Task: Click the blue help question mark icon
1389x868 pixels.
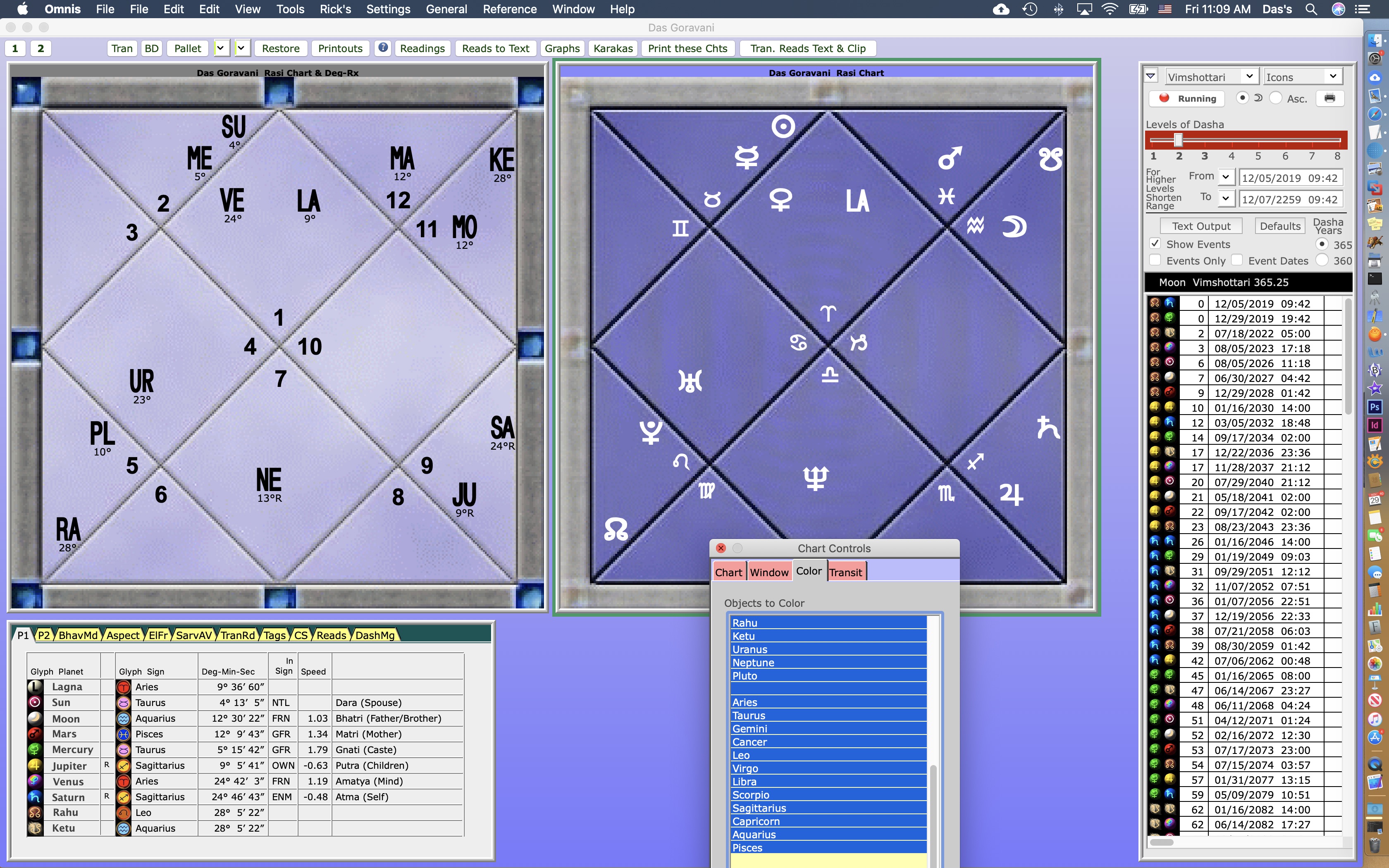Action: 383,48
